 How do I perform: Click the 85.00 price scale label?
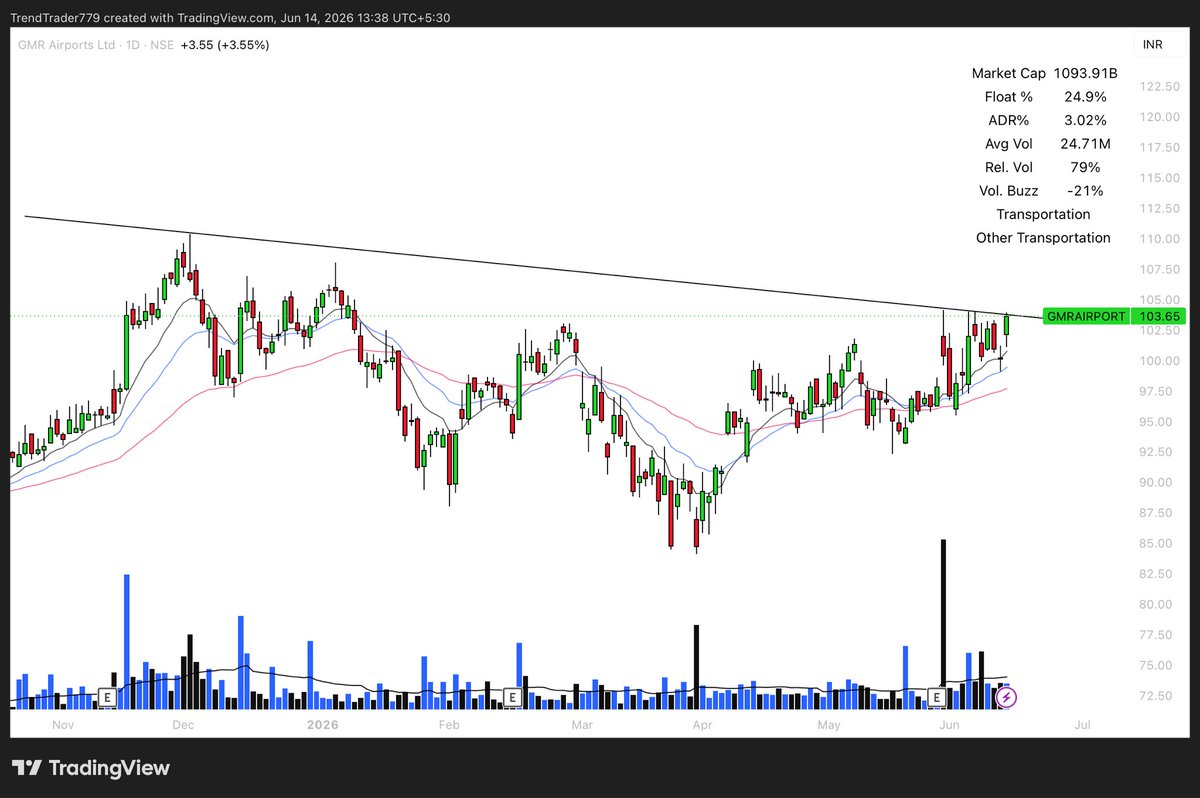(x=1155, y=544)
